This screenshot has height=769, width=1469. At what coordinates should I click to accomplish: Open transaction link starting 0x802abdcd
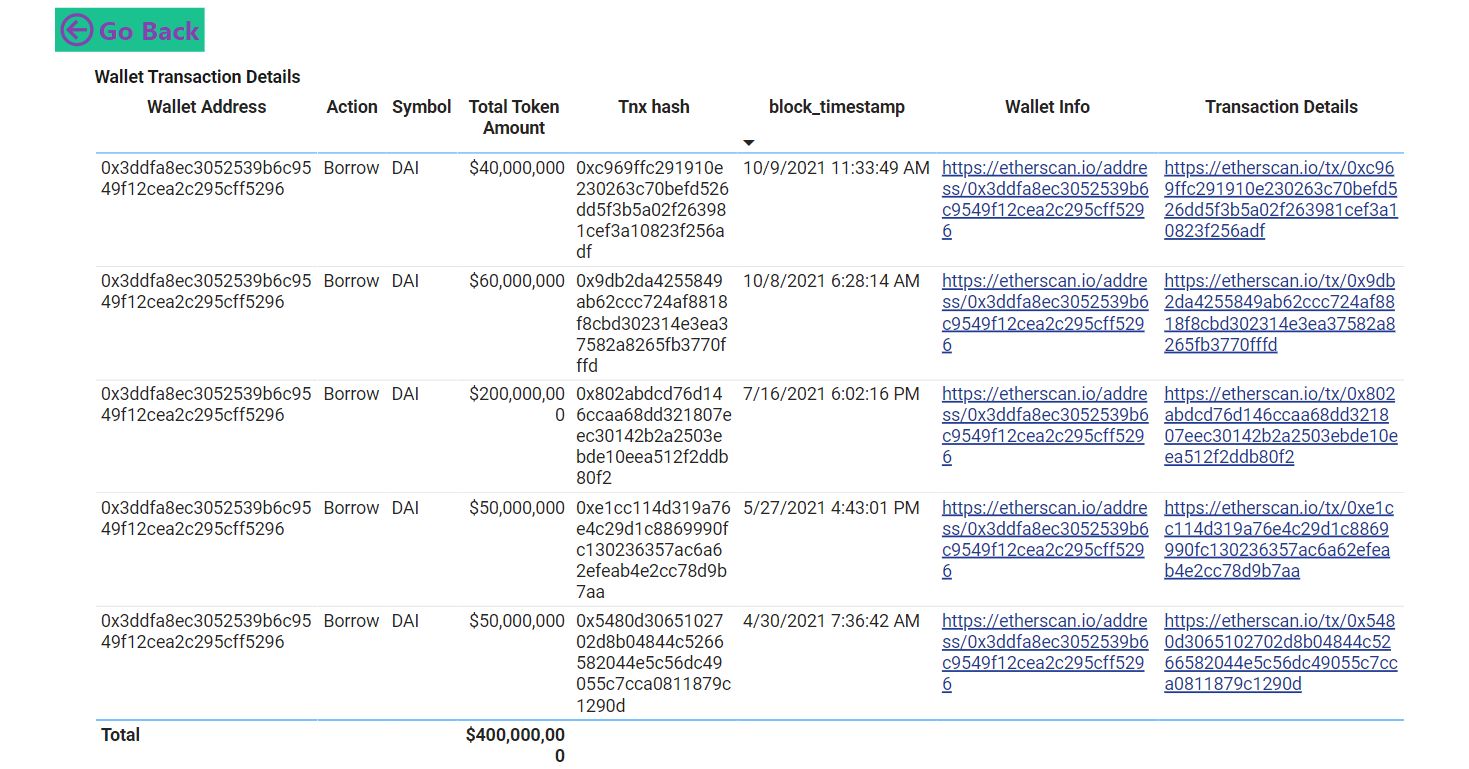pyautogui.click(x=1281, y=426)
